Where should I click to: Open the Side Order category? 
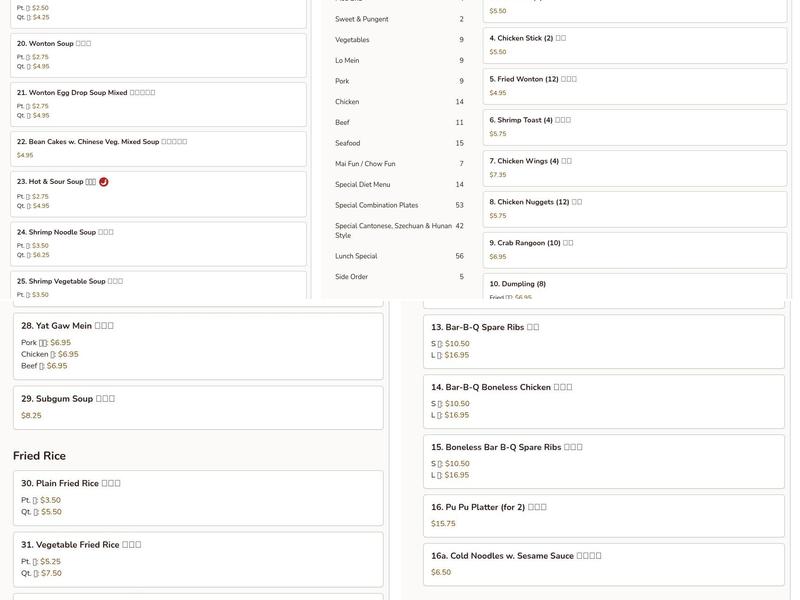pos(351,277)
